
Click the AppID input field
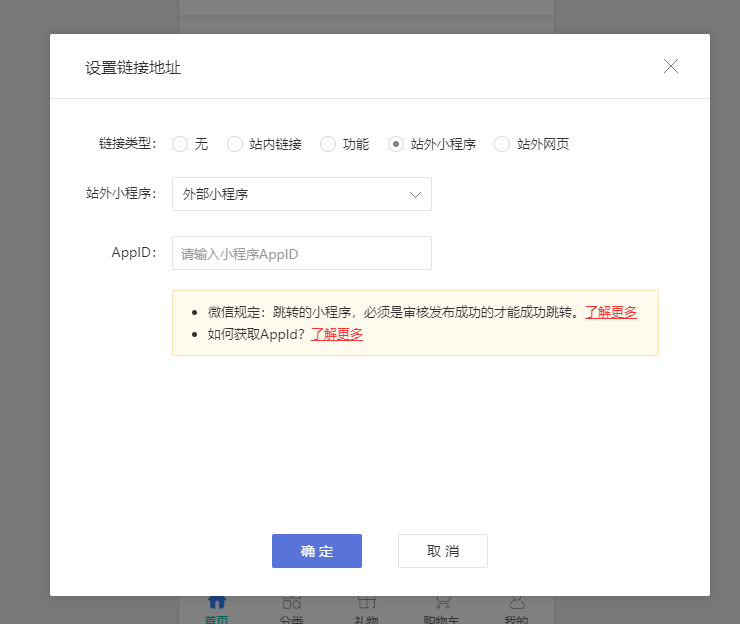tap(302, 253)
